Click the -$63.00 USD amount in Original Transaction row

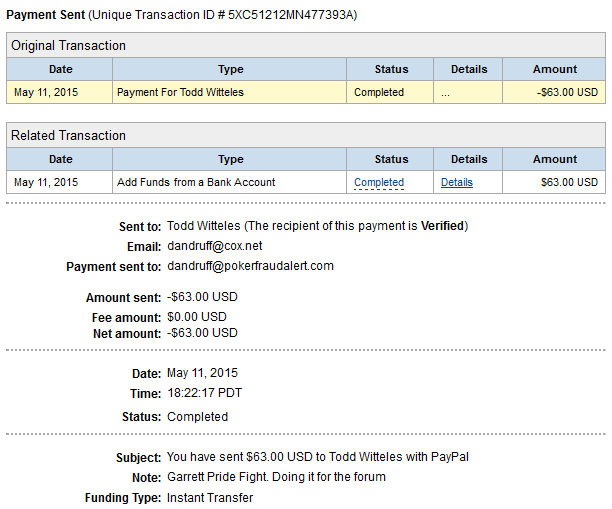567,92
